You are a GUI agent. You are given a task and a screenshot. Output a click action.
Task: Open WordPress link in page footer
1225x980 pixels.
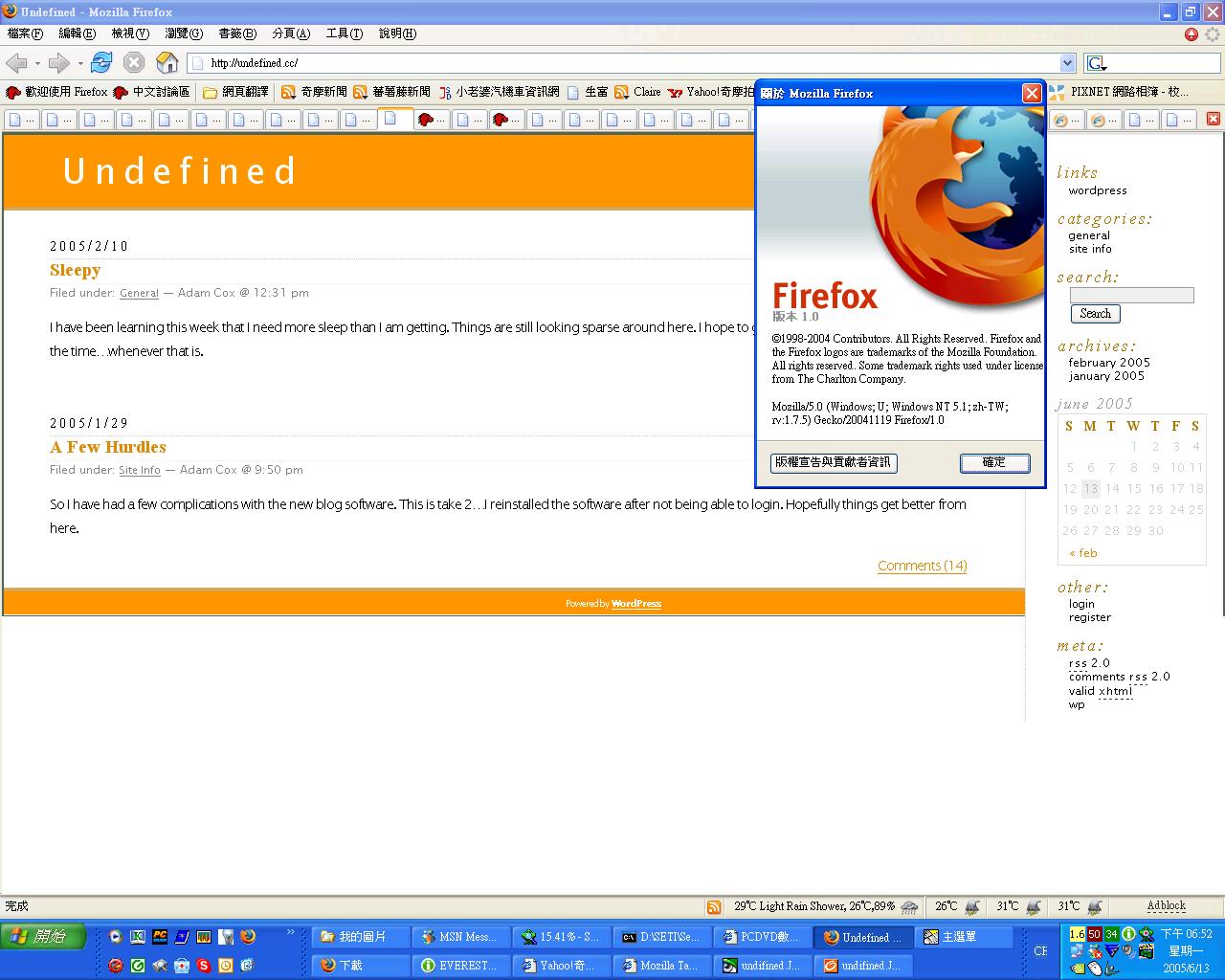[x=636, y=604]
